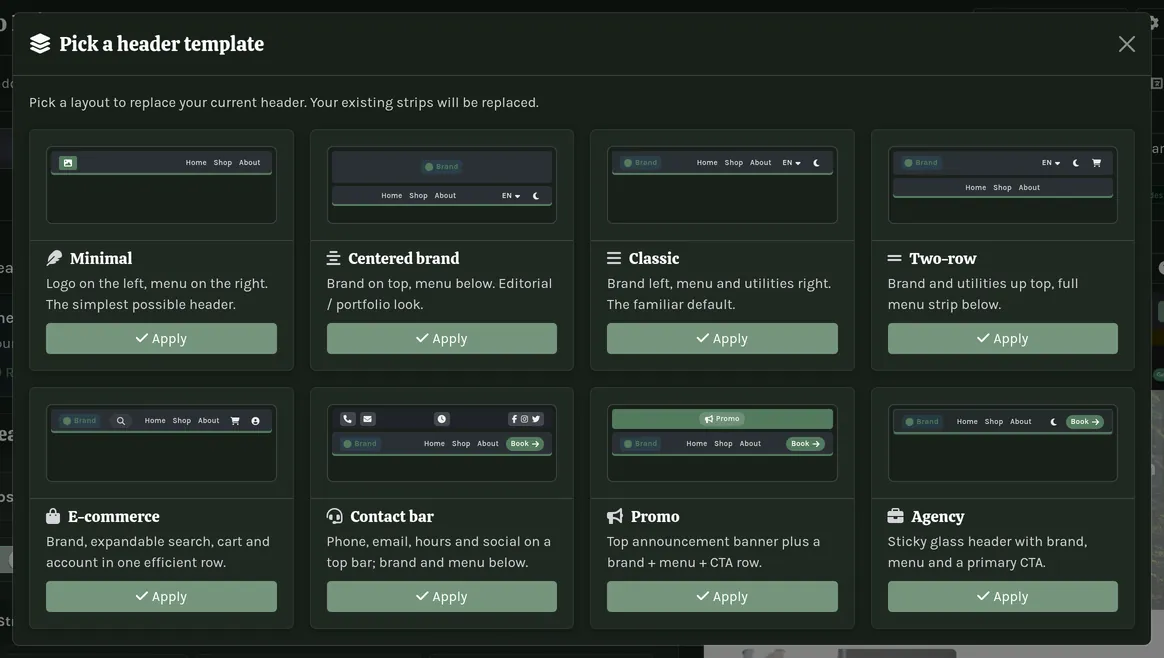Viewport: 1164px width, 658px height.
Task: Close the header template dialog
Action: [1126, 44]
